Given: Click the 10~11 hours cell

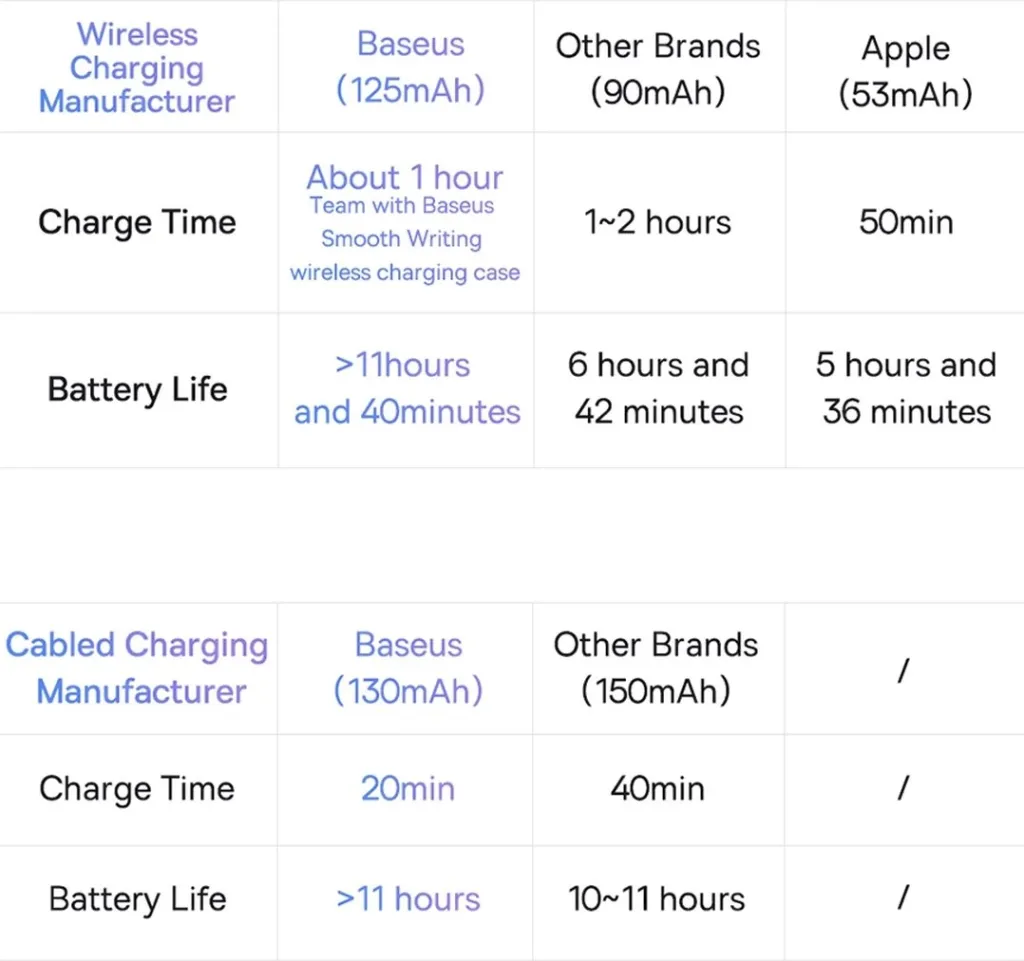Looking at the screenshot, I should click(x=656, y=899).
